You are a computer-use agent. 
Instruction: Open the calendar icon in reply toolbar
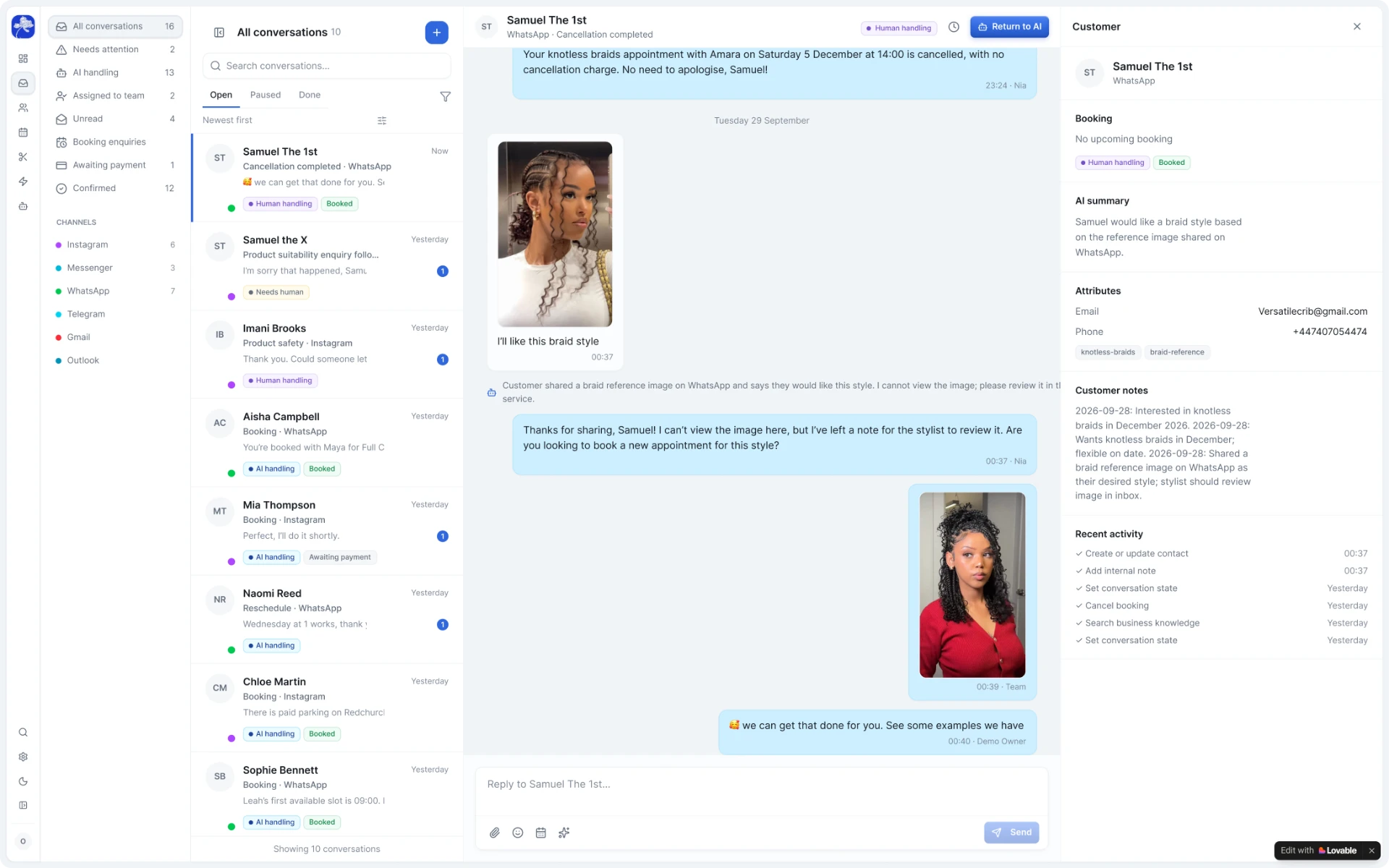(541, 833)
